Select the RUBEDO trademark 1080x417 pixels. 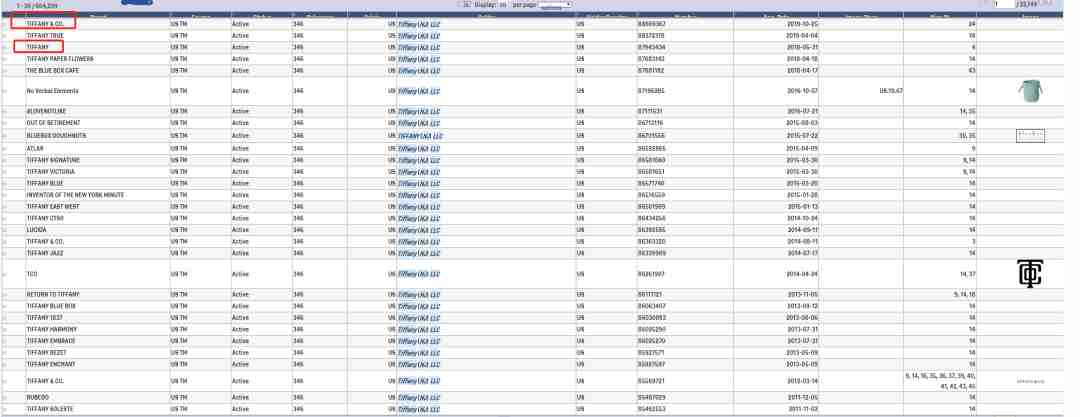[37, 398]
